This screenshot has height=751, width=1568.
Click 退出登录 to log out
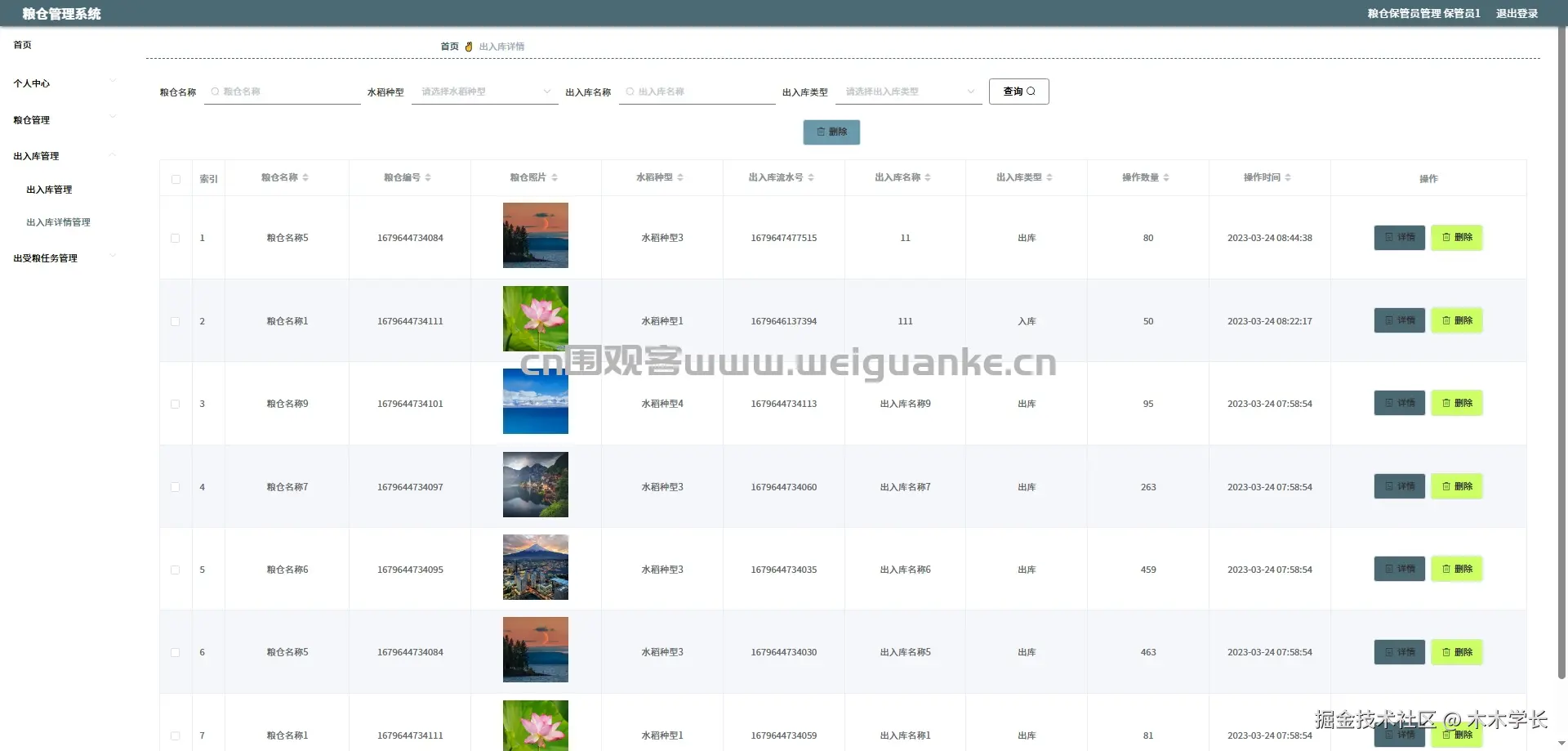1517,13
